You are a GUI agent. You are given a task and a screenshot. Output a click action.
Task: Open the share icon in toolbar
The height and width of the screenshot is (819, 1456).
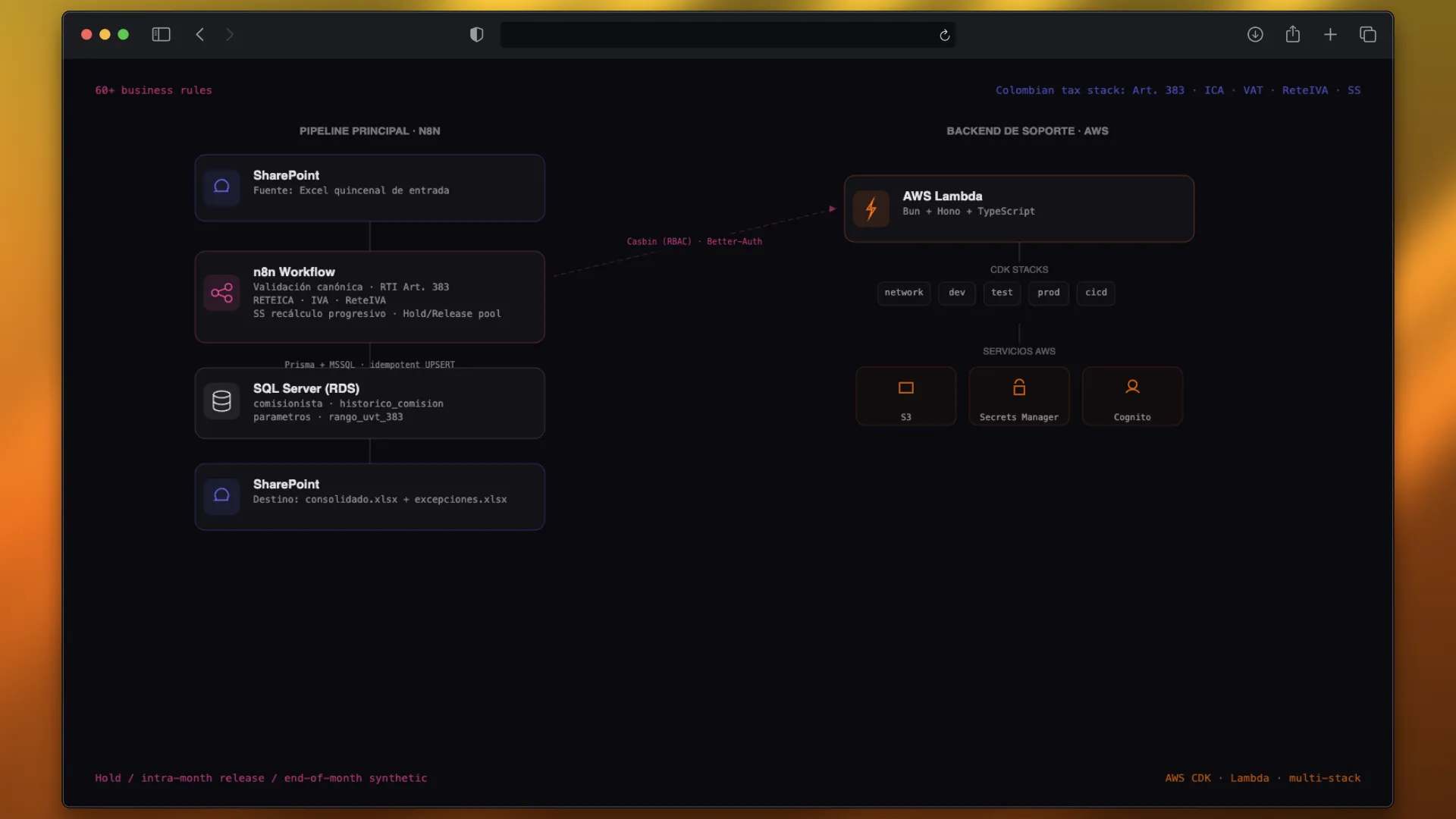1293,34
